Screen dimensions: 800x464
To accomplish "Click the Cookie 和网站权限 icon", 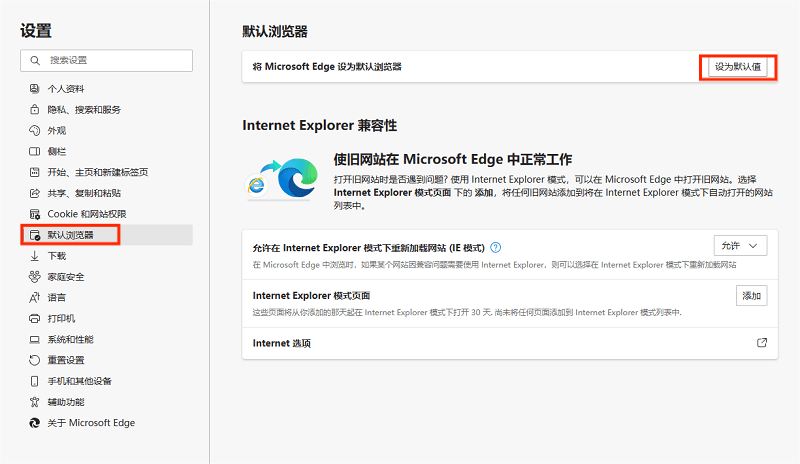I will [x=34, y=214].
